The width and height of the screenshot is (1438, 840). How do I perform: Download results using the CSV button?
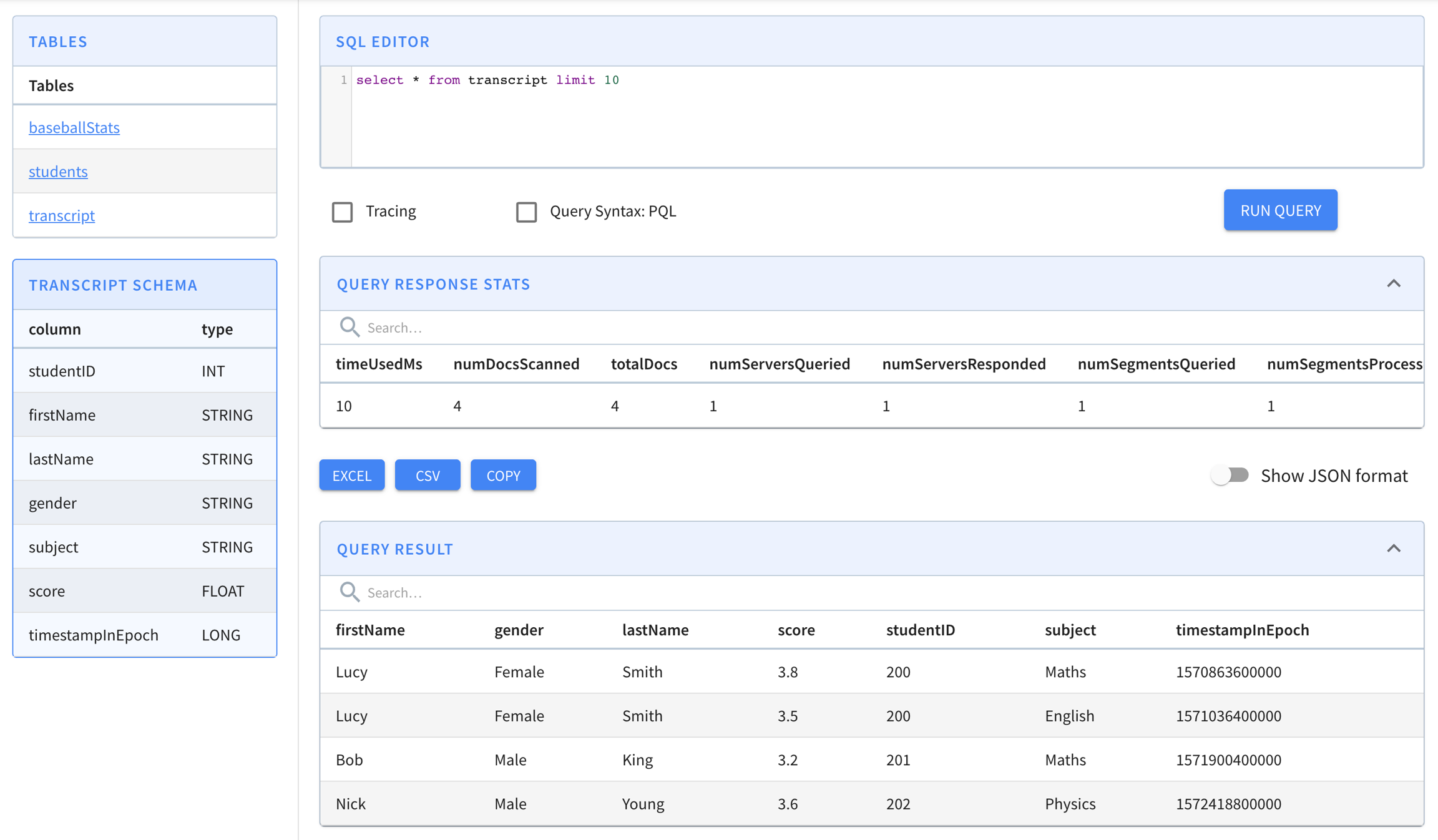click(x=428, y=476)
